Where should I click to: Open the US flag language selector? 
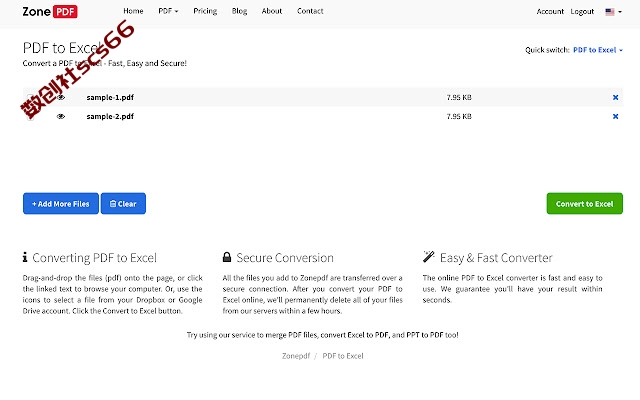point(613,11)
